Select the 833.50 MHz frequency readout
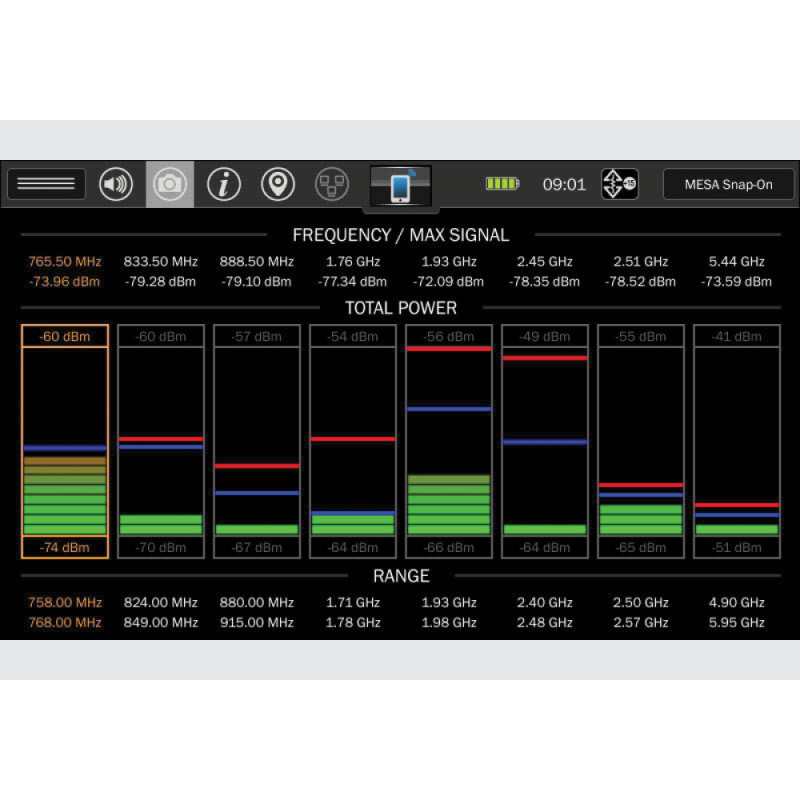The width and height of the screenshot is (800, 800). pos(161,262)
